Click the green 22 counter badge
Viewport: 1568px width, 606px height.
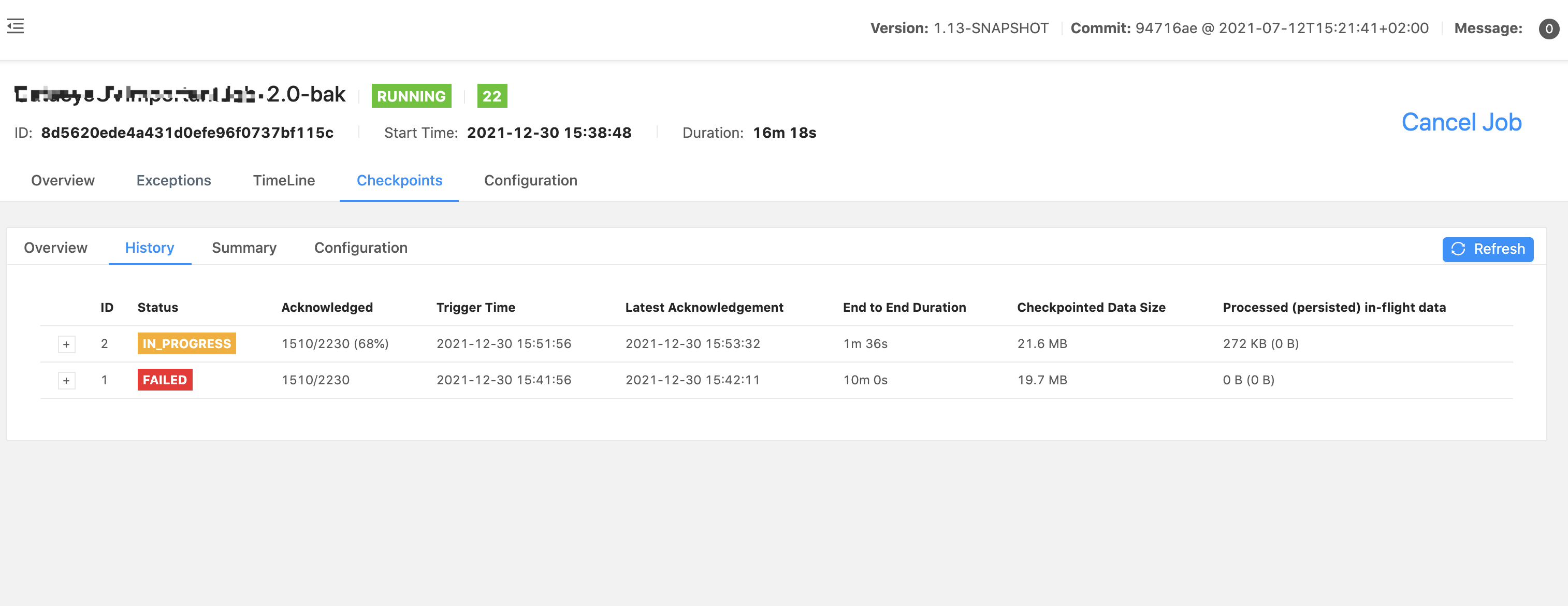492,96
